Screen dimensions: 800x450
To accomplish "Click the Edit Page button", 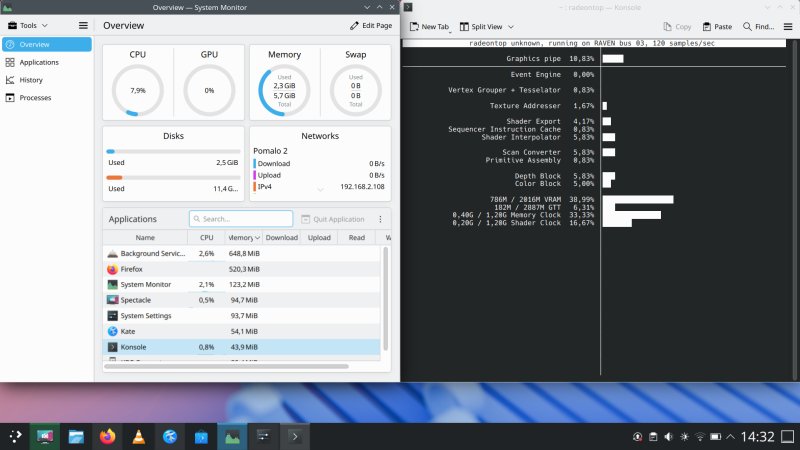I will (370, 25).
